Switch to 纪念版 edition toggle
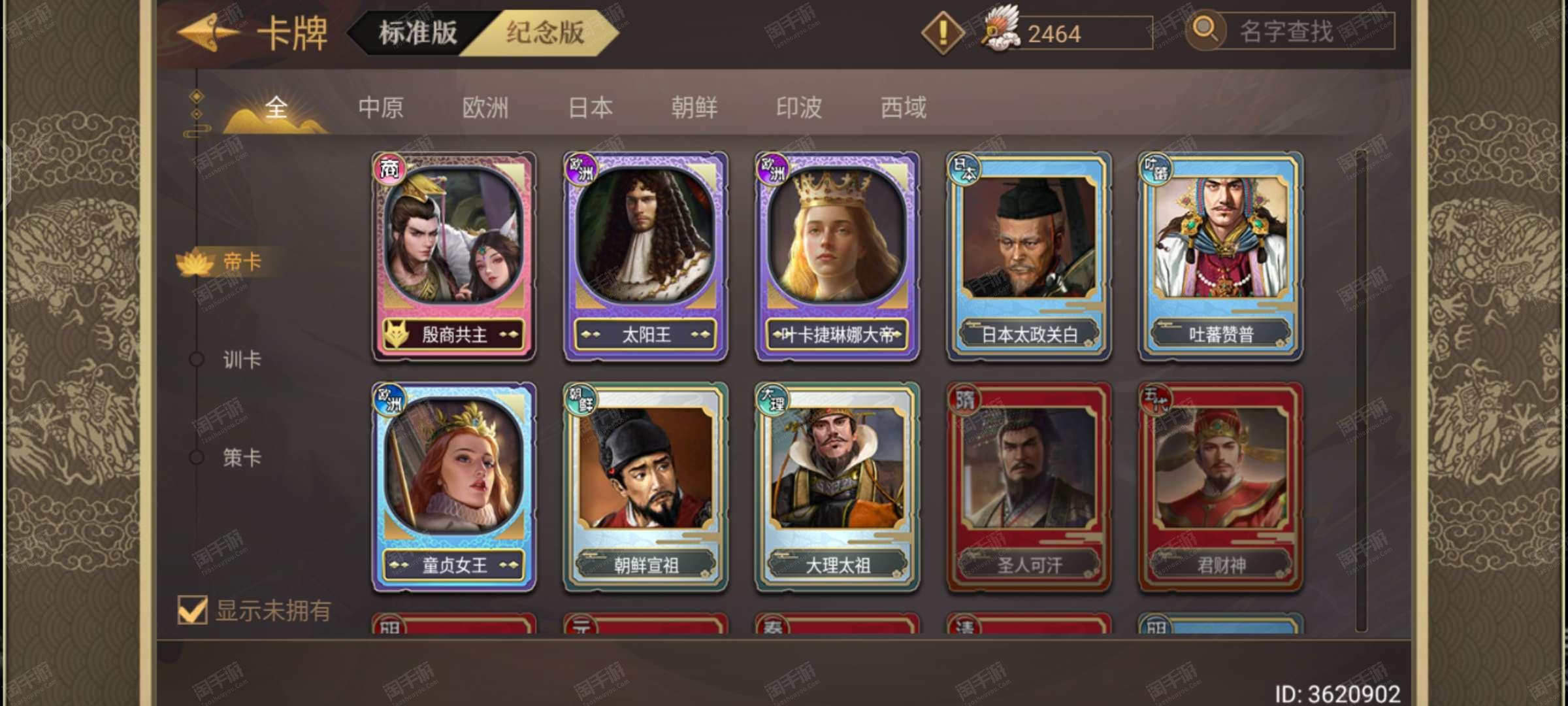This screenshot has width=1568, height=706. click(x=545, y=32)
